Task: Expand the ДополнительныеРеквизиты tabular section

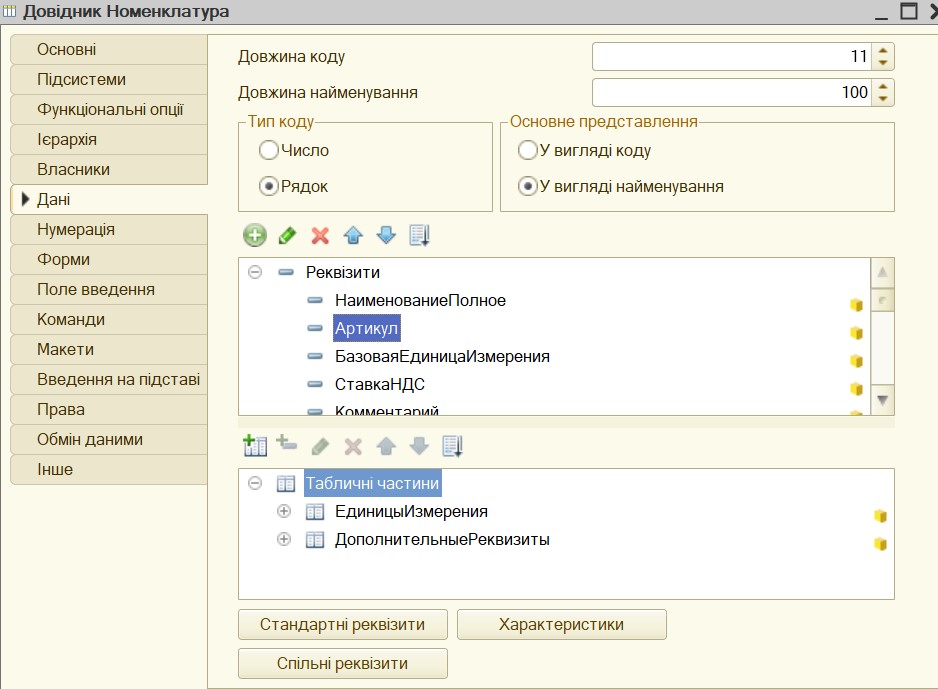Action: tap(284, 539)
